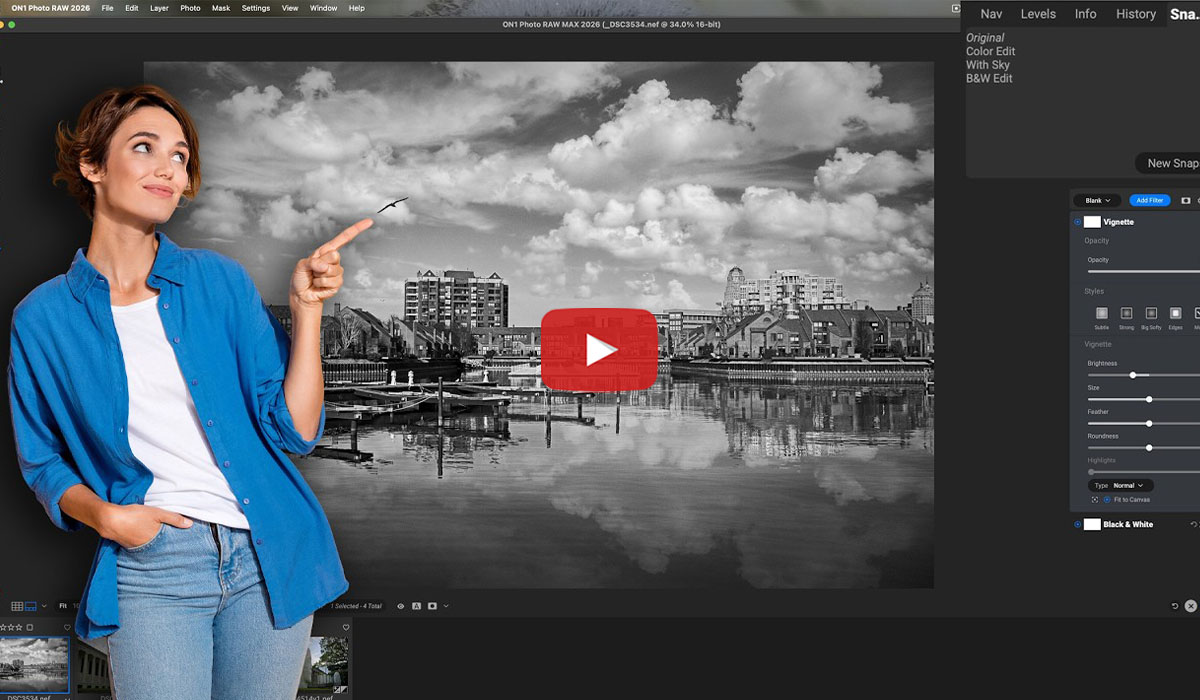Click the mask icon beside Add Filter
Screen dimensions: 1200x700
click(x=1186, y=200)
